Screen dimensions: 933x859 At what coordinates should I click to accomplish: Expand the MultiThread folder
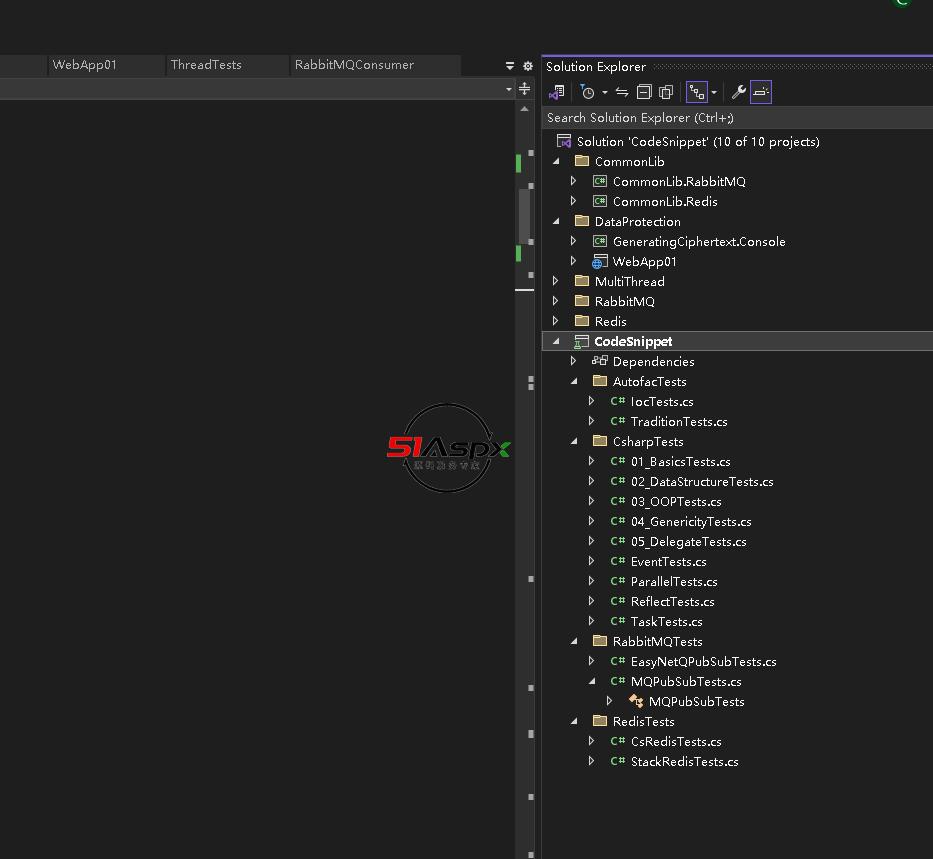coord(555,281)
